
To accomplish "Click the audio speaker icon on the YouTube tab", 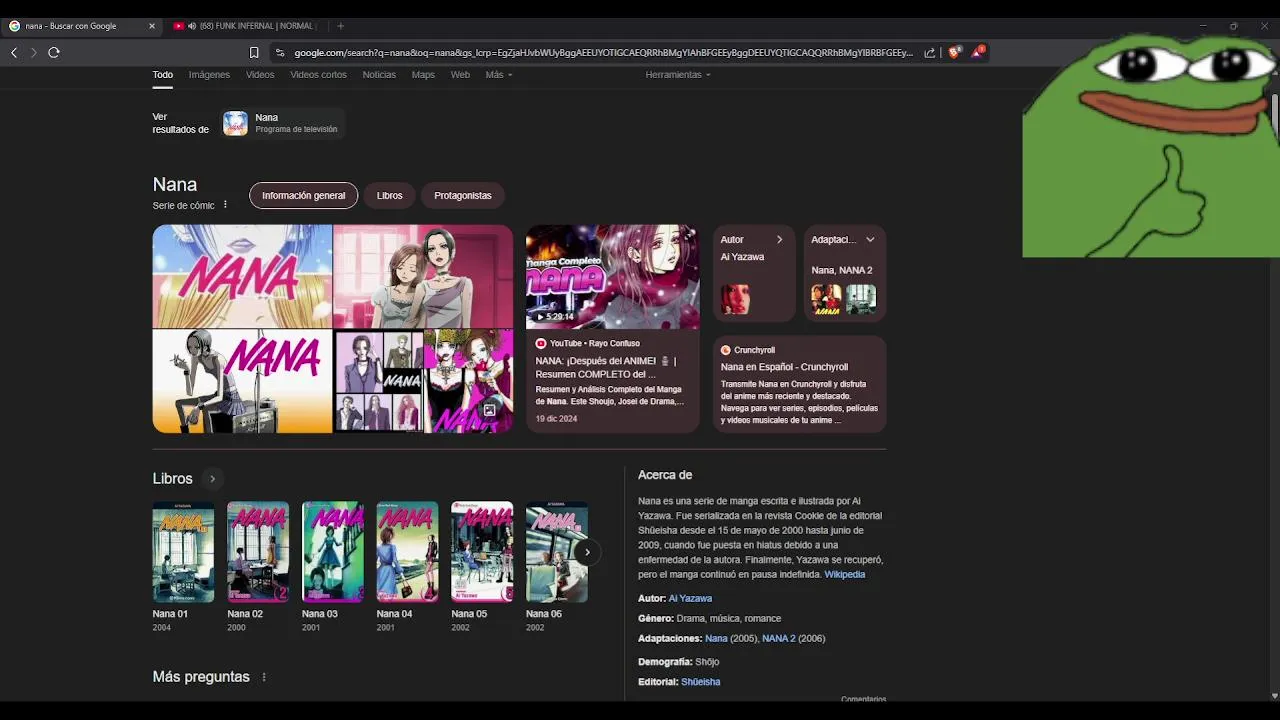I will click(x=192, y=26).
